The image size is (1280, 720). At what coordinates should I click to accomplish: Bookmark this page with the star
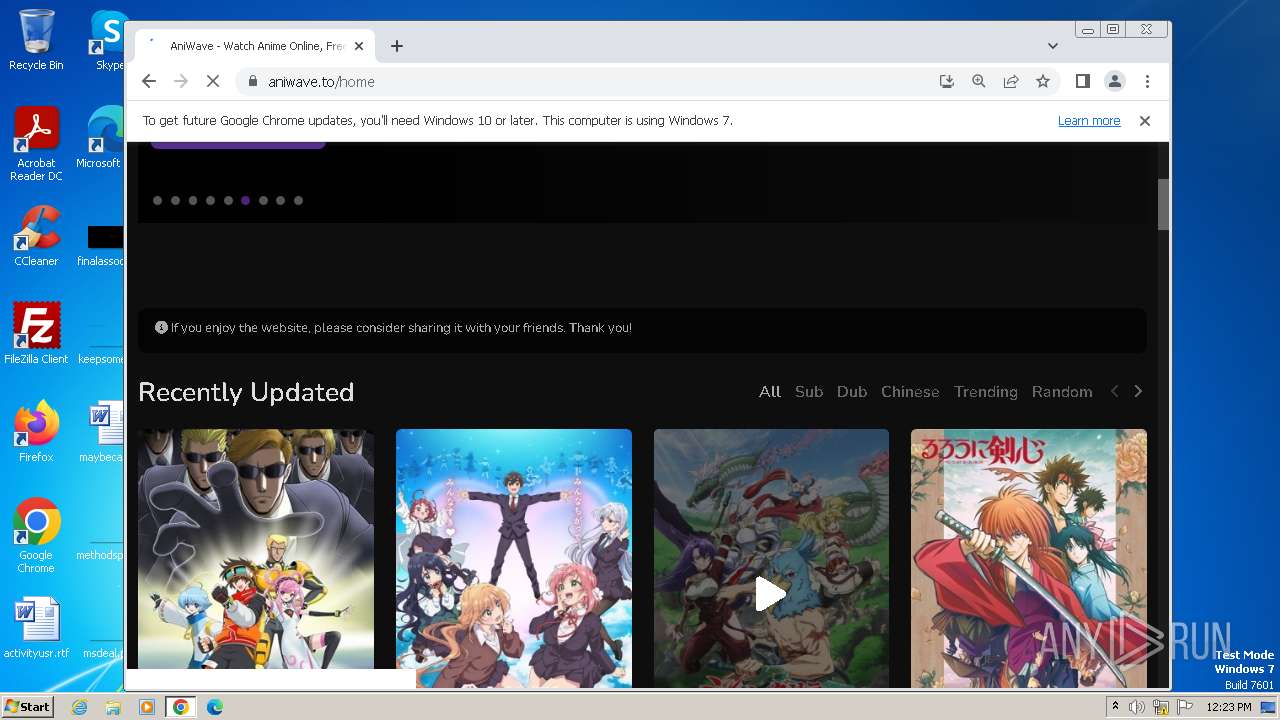pos(1043,82)
